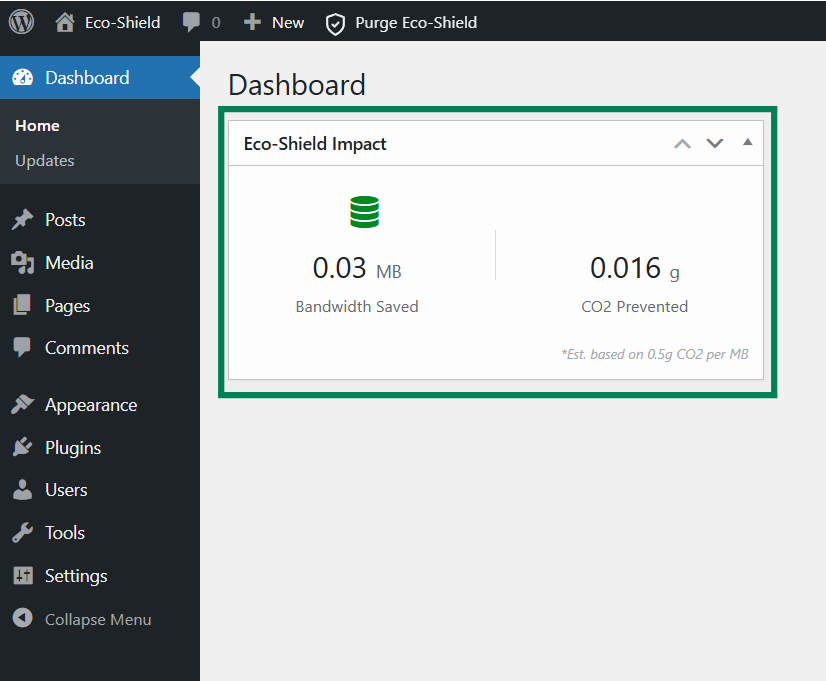Open the New content menu
Screen dimensions: 826x681
tap(288, 23)
